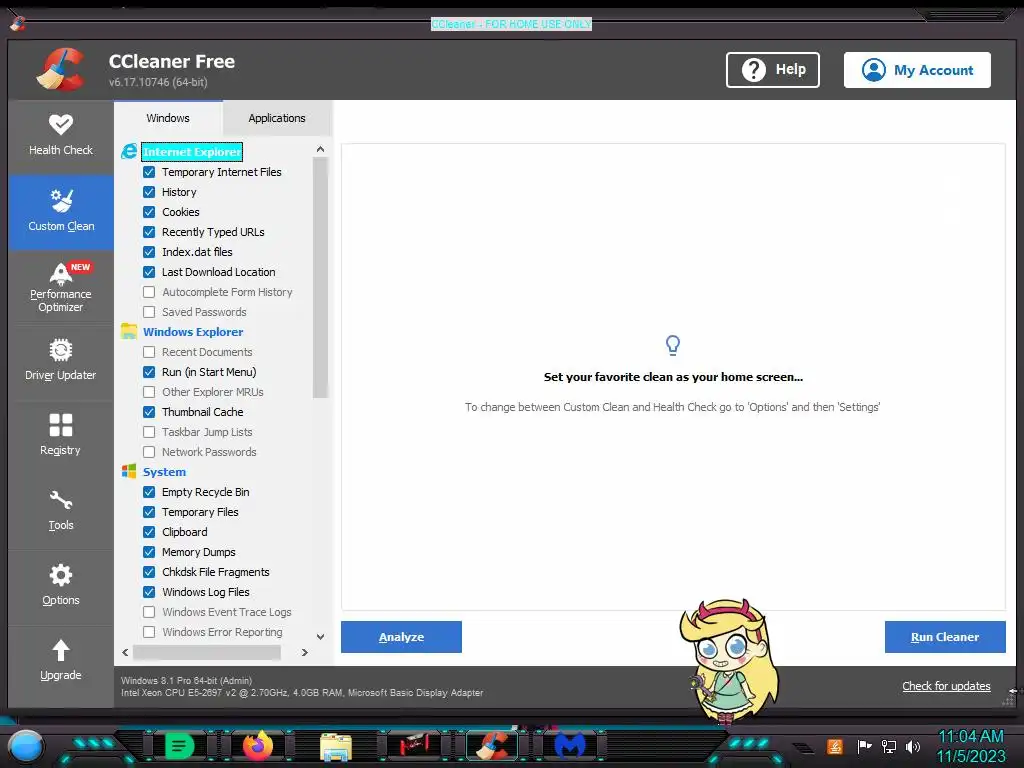This screenshot has width=1024, height=768.
Task: Switch to the Applications tab
Action: click(277, 118)
